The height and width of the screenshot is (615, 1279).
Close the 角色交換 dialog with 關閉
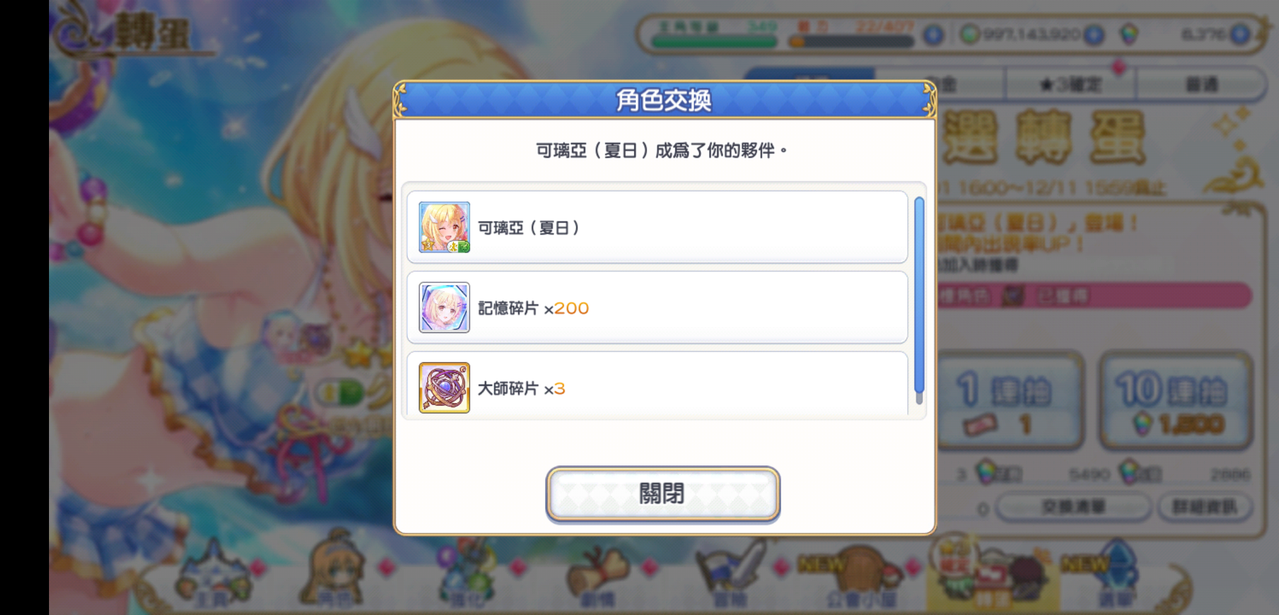(663, 494)
